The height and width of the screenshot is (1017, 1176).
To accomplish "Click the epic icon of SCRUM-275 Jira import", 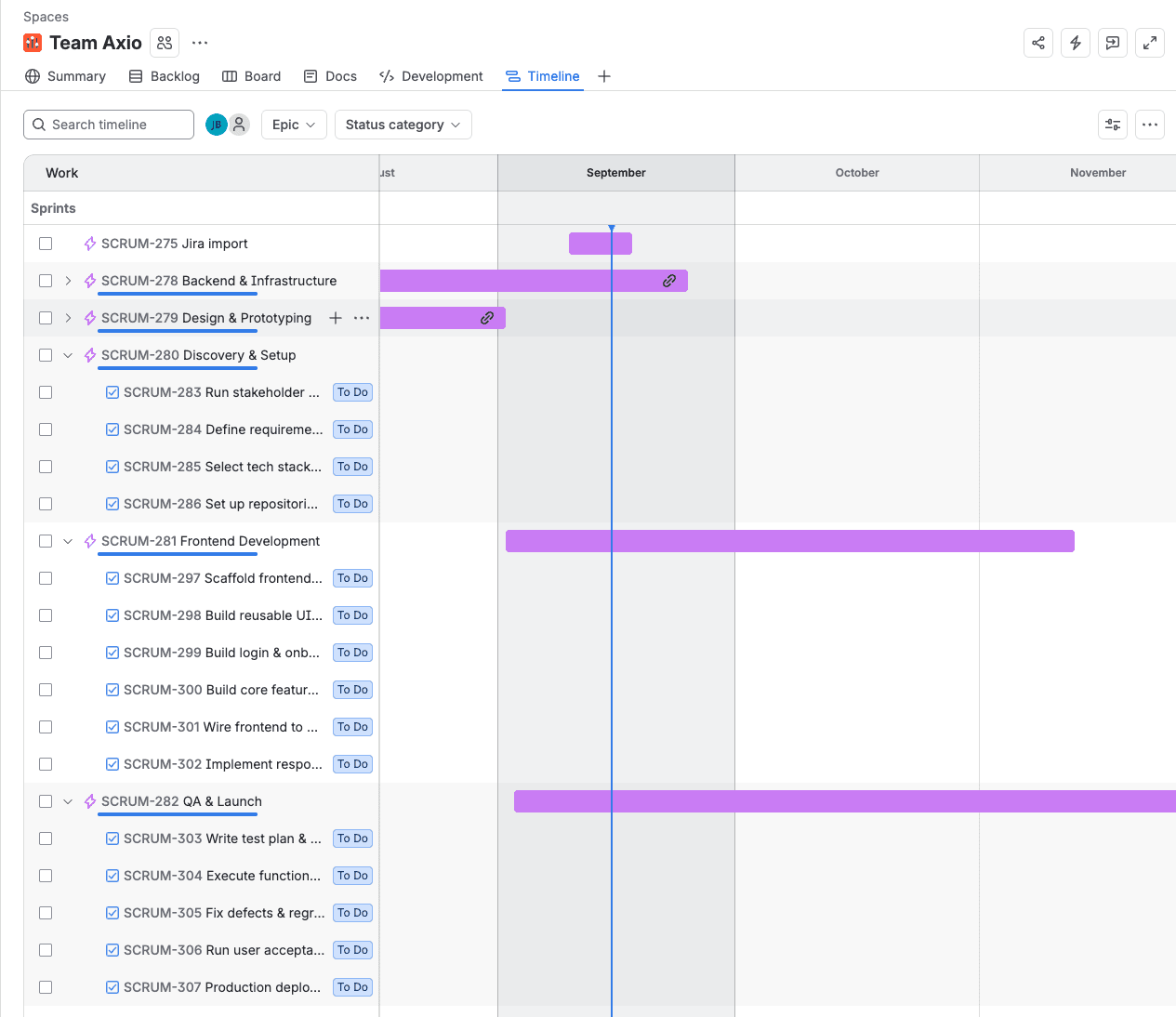I will tap(90, 244).
